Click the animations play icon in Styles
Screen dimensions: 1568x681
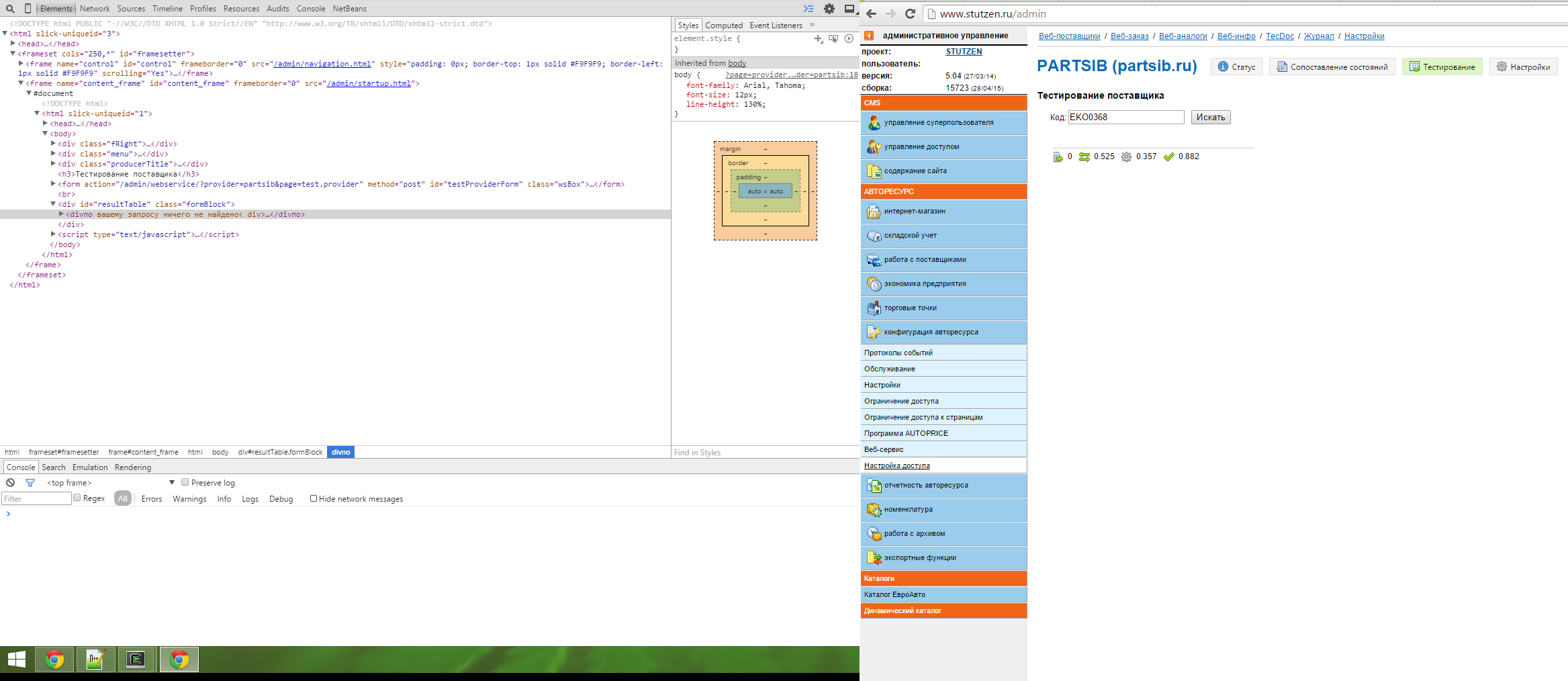(849, 39)
